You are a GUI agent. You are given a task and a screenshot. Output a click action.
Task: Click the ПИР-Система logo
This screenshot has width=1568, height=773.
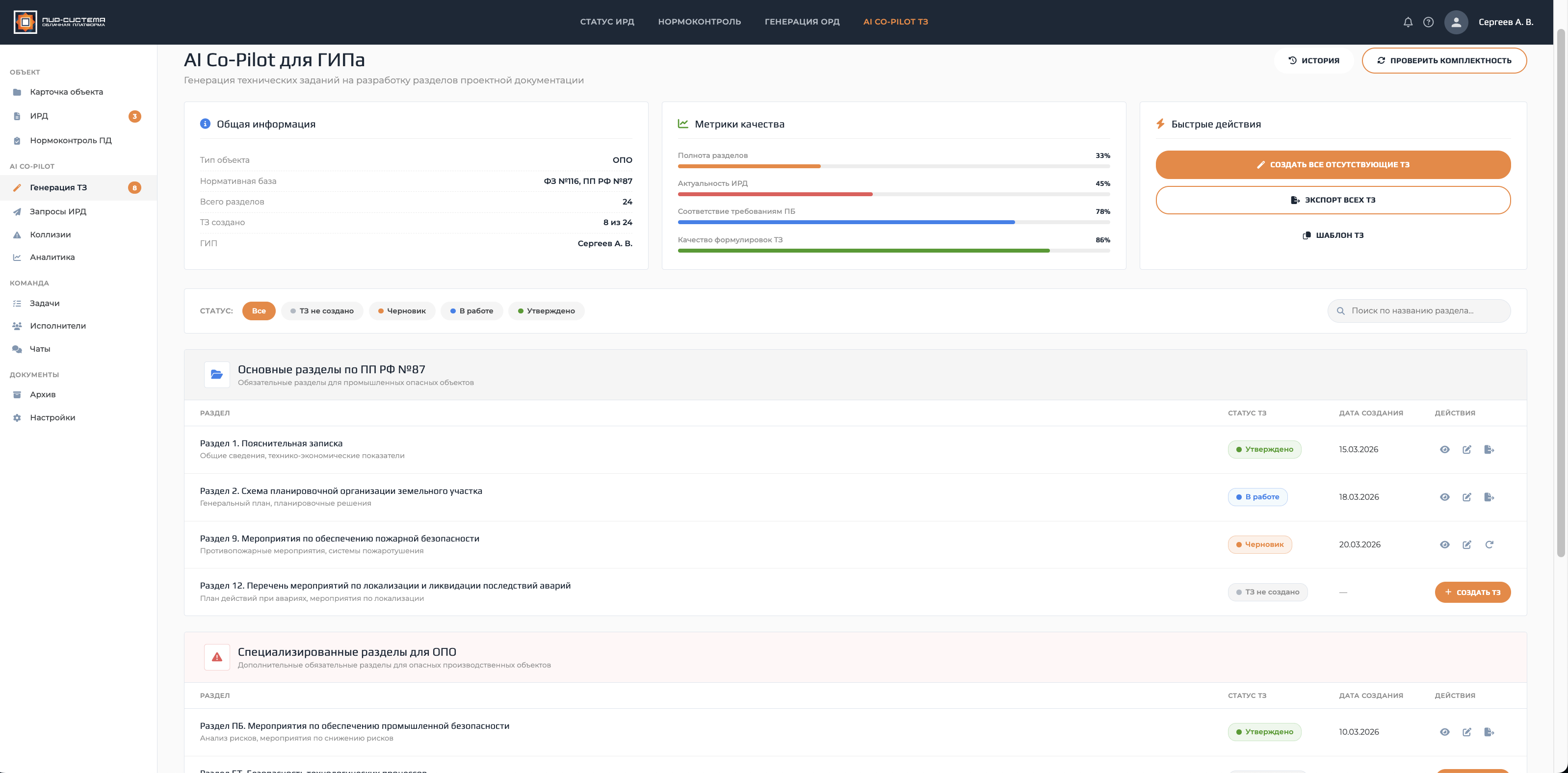point(59,22)
